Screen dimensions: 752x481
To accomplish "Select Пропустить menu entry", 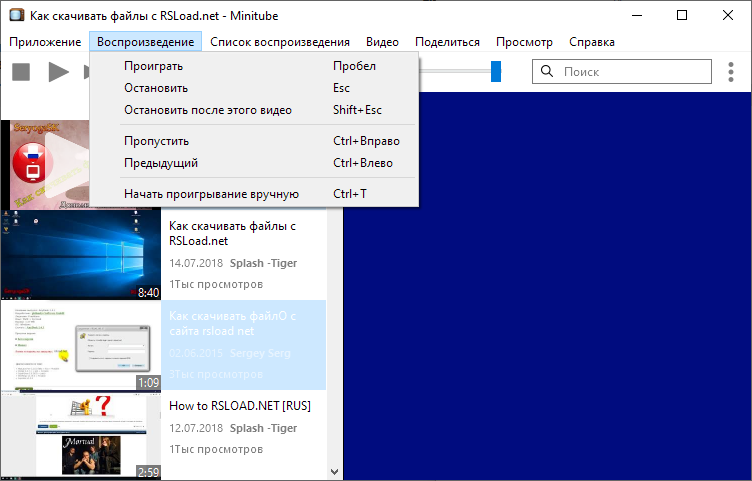I will pos(254,141).
